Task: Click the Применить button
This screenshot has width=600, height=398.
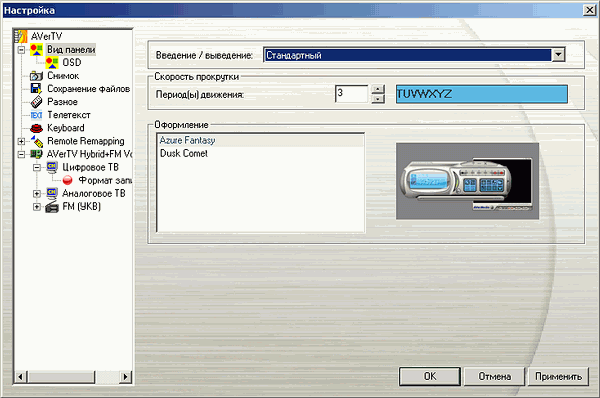Action: coord(558,377)
